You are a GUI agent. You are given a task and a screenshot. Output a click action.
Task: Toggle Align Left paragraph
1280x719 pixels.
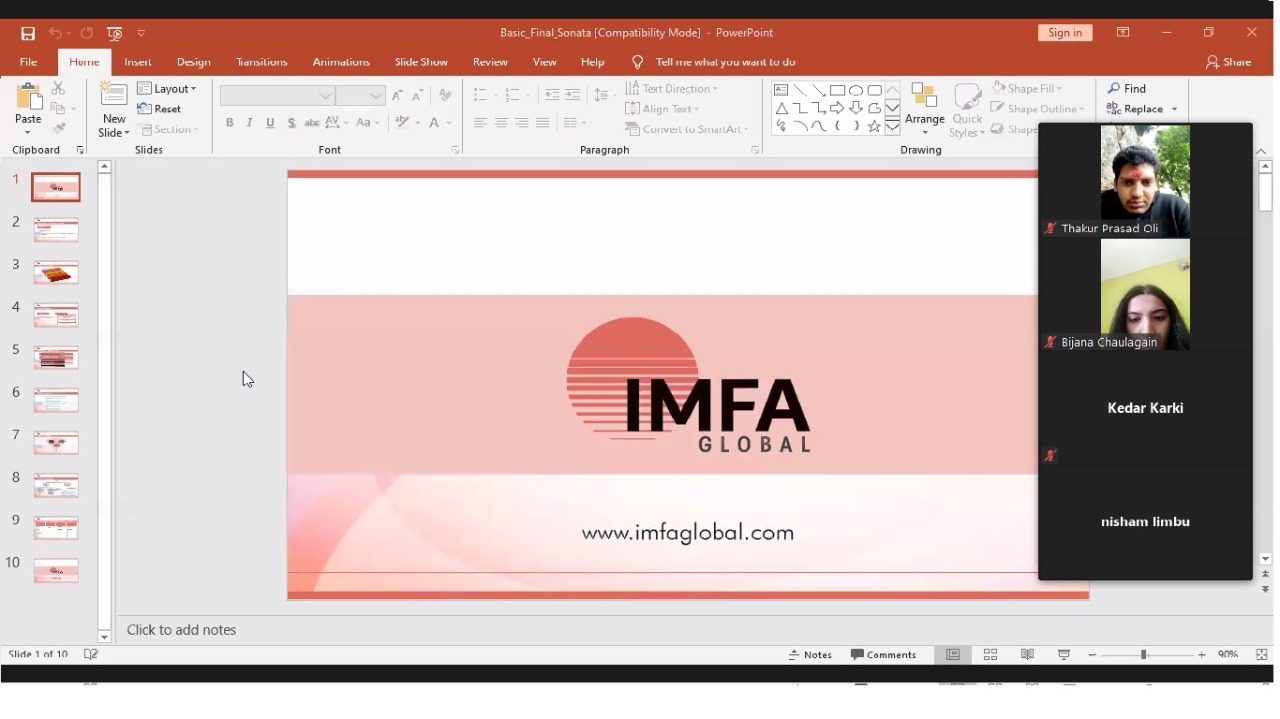click(480, 123)
